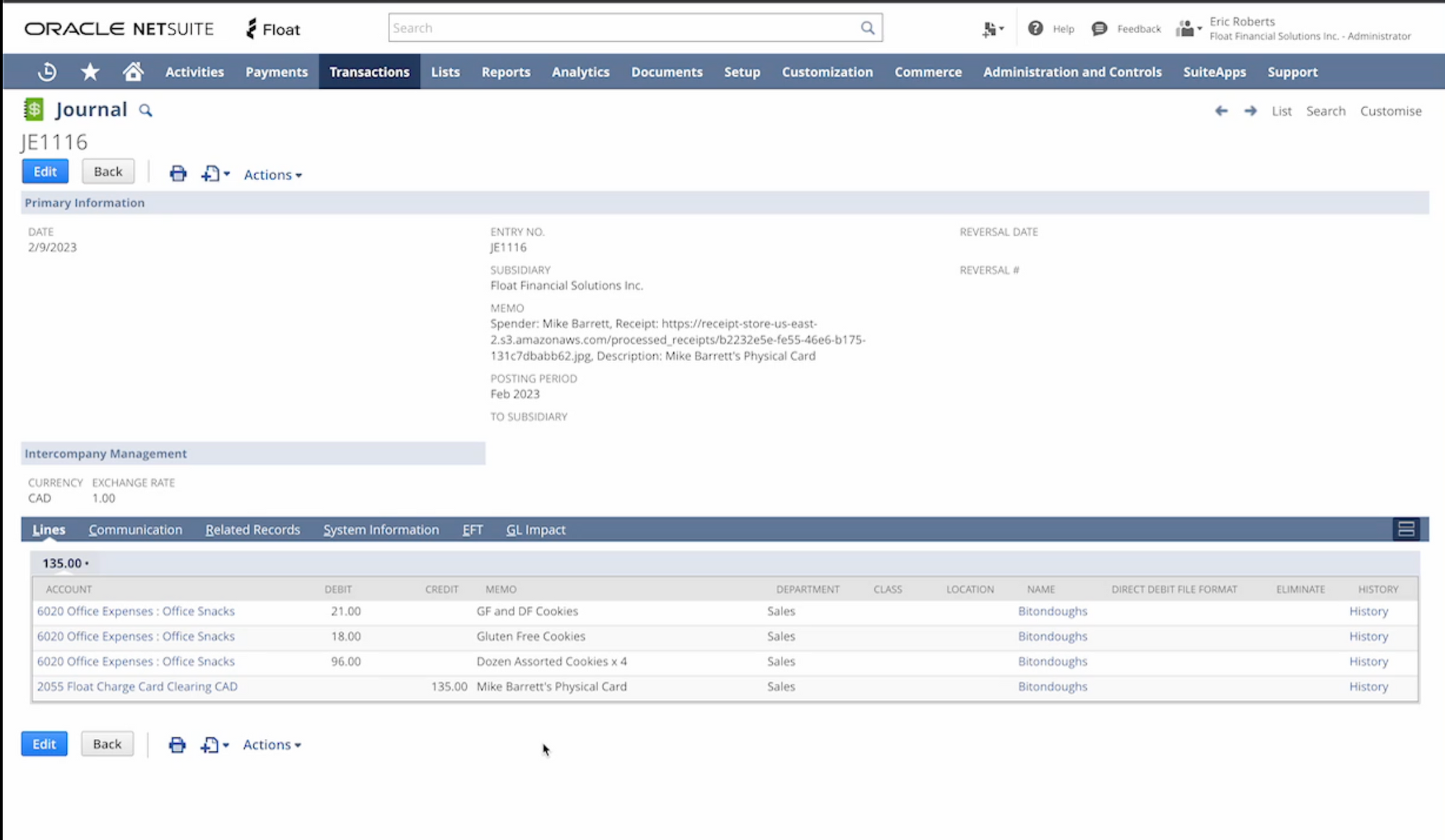Click the search magnifier next to the Journal title
Screen dimensions: 1445x840
pos(146,111)
